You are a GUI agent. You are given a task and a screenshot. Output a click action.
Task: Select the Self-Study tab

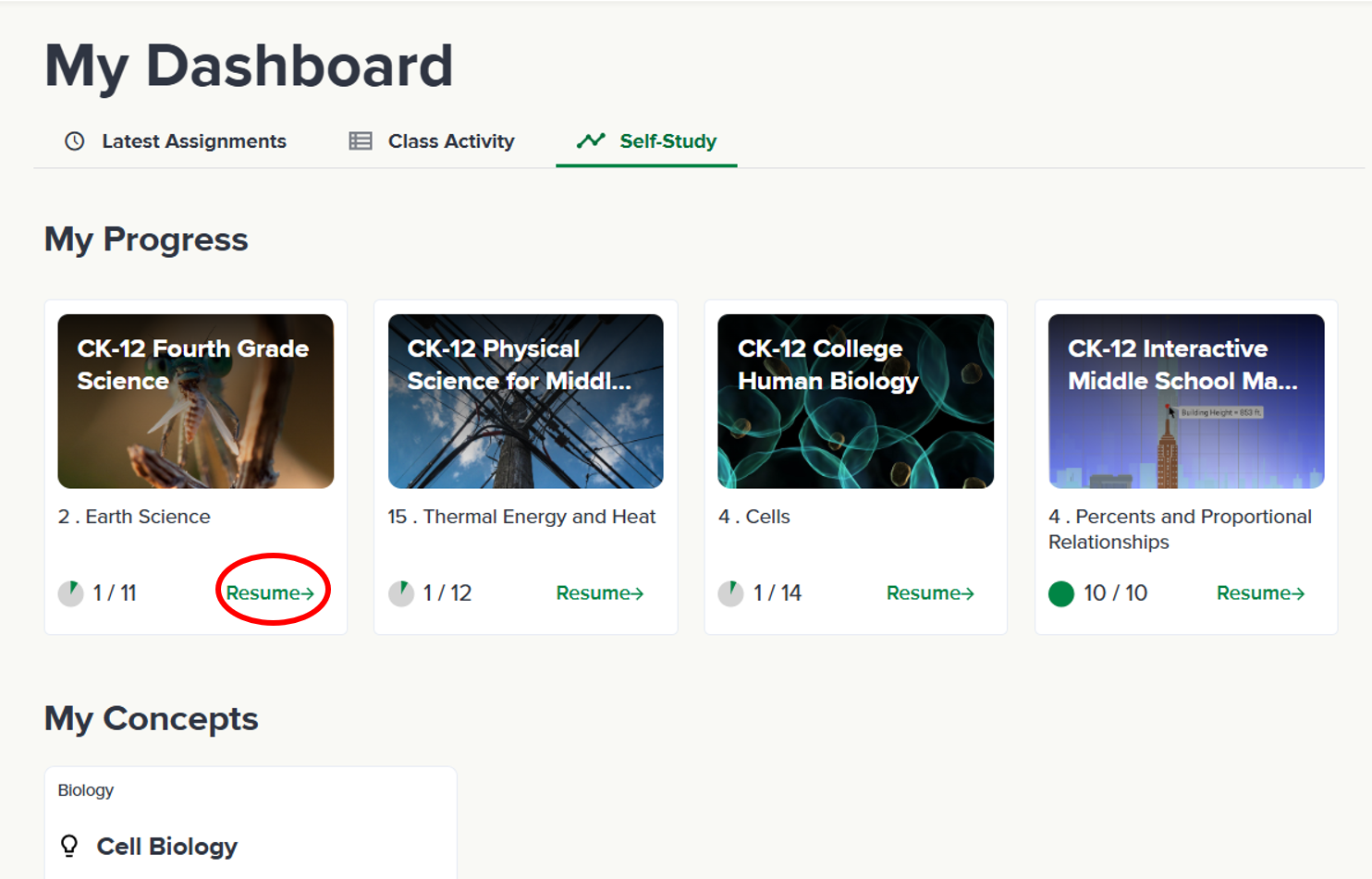646,141
